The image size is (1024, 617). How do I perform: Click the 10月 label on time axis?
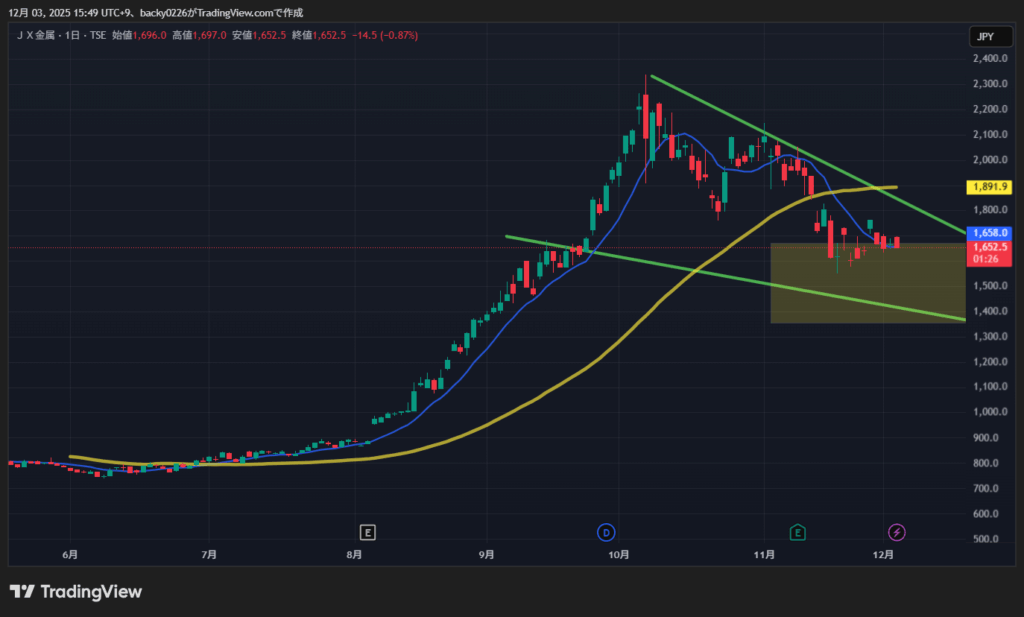619,554
